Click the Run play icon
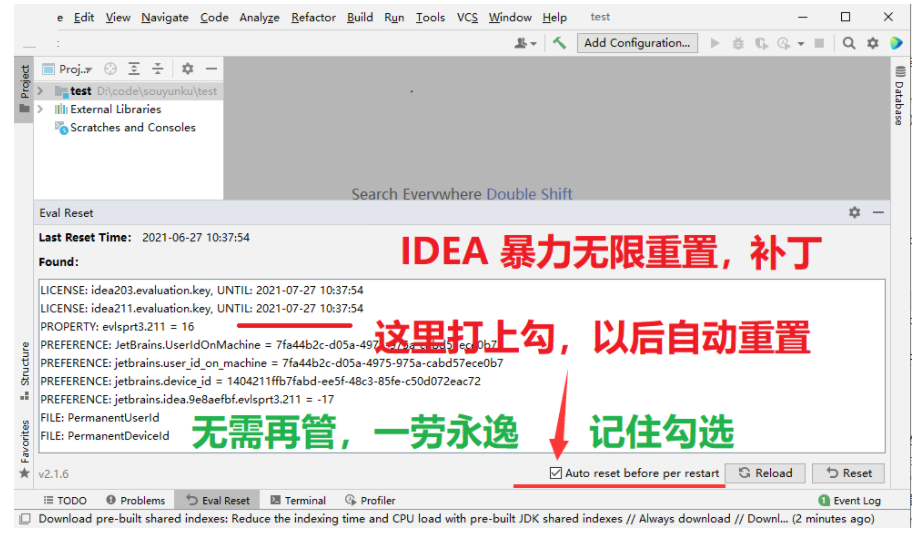 coord(715,43)
